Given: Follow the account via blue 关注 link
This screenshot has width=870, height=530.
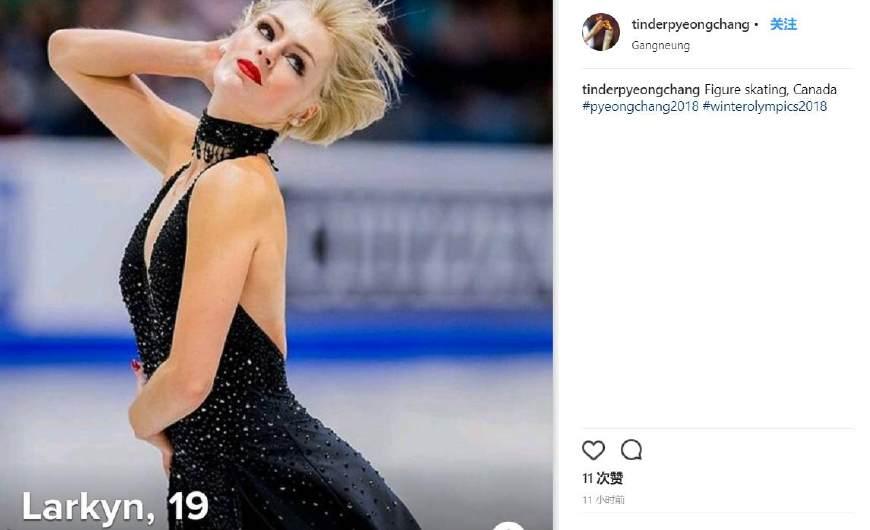Looking at the screenshot, I should [783, 24].
